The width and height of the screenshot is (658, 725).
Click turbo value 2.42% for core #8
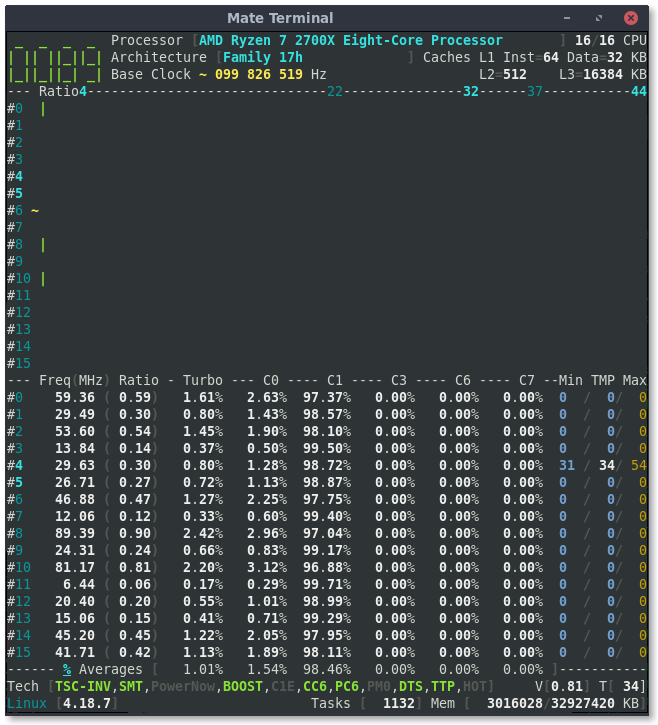[203, 534]
